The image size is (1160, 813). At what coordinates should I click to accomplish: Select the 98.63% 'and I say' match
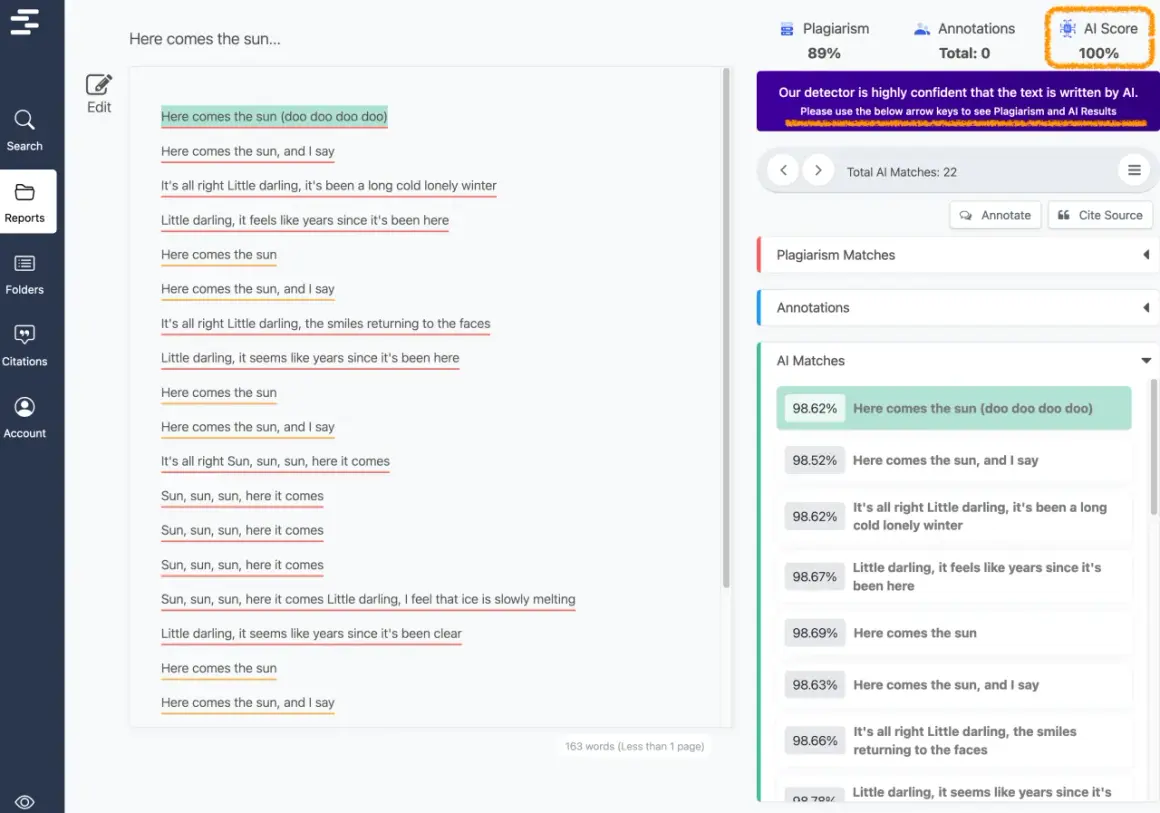954,685
